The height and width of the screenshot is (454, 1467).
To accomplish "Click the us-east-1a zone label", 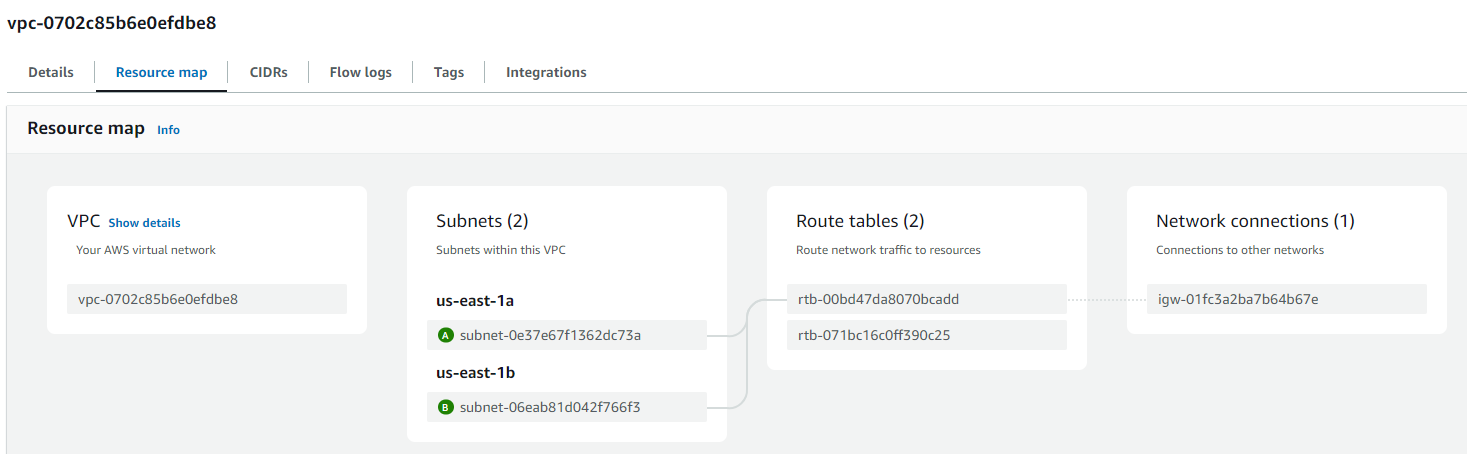I will (475, 300).
